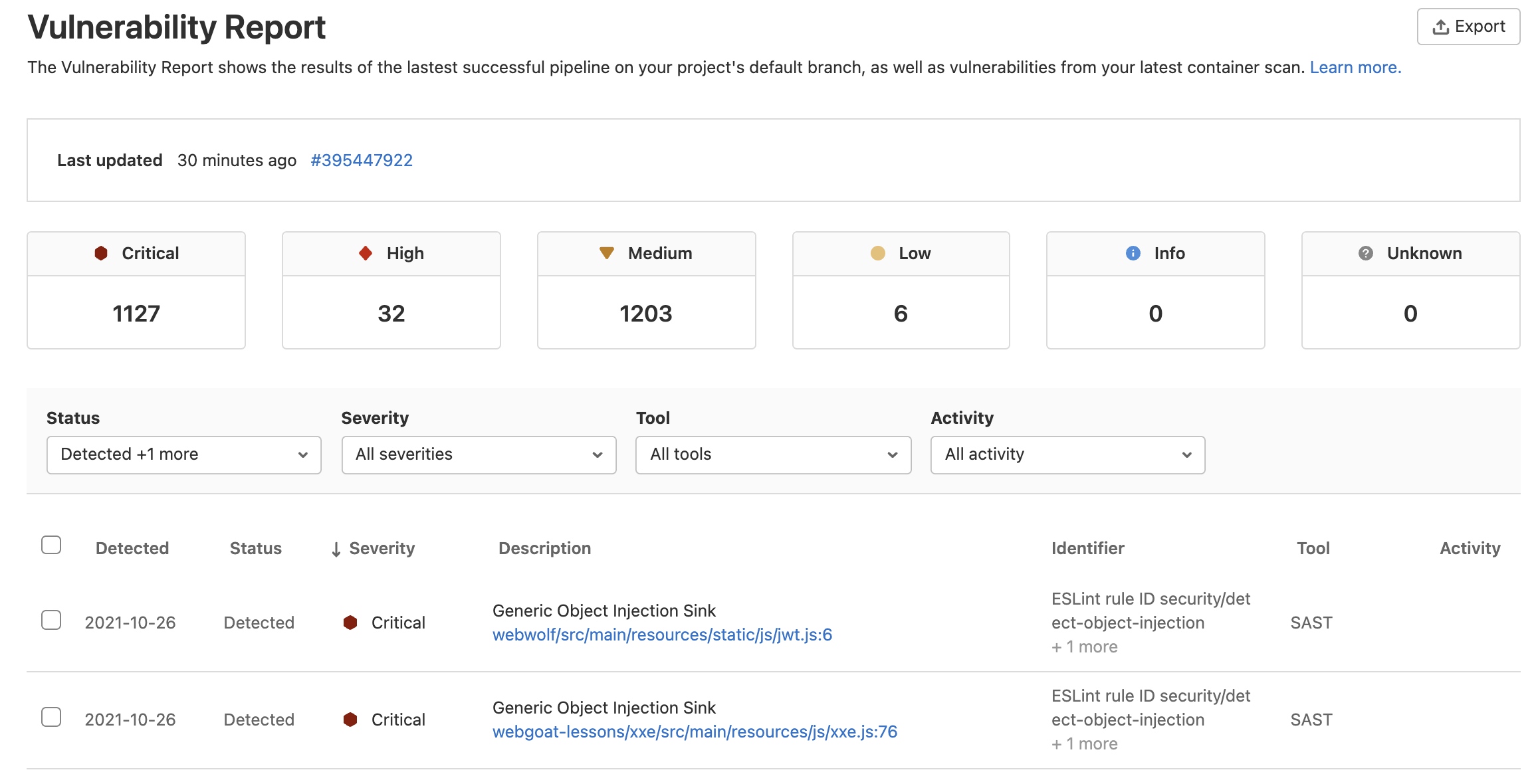Screen dimensions: 1538x784
Task: Toggle the select-all checkbox in table header
Action: [x=51, y=545]
